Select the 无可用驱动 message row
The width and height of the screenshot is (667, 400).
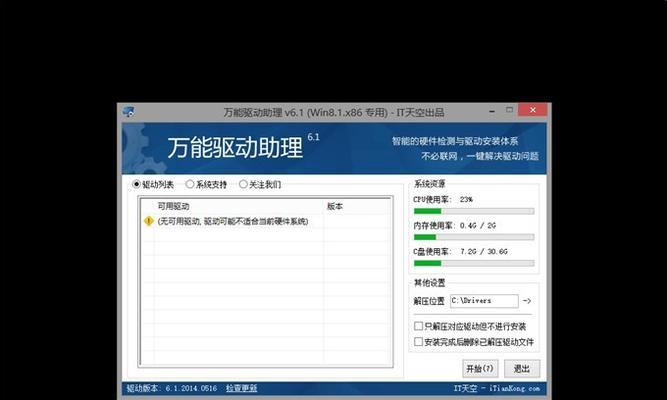(266, 221)
